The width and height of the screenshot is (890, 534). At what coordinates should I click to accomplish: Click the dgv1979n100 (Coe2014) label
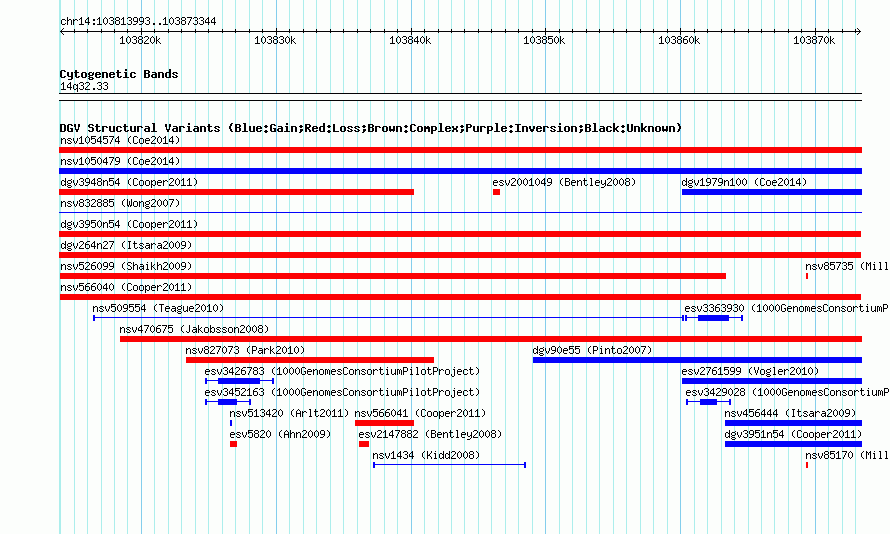744,182
